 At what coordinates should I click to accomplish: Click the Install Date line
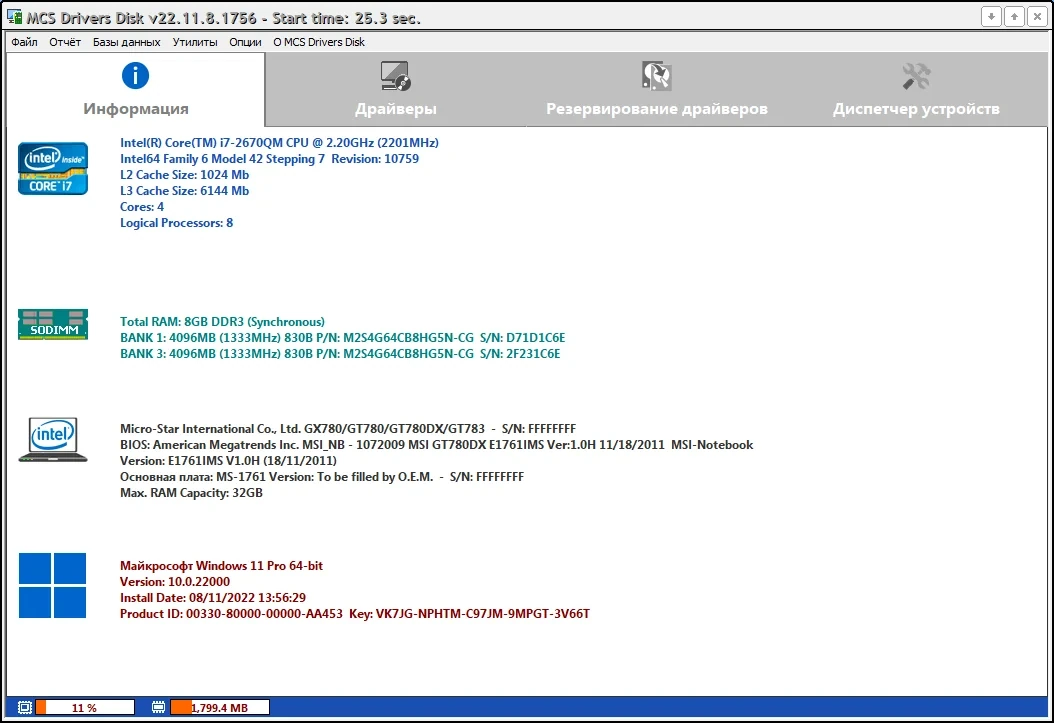coord(212,598)
